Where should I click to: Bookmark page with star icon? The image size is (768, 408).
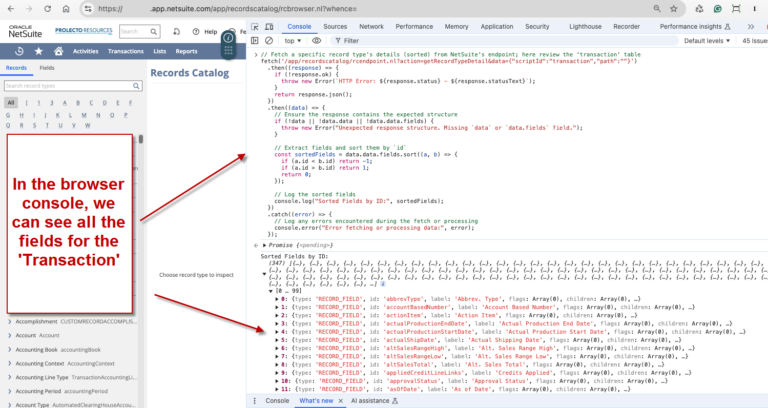point(674,9)
